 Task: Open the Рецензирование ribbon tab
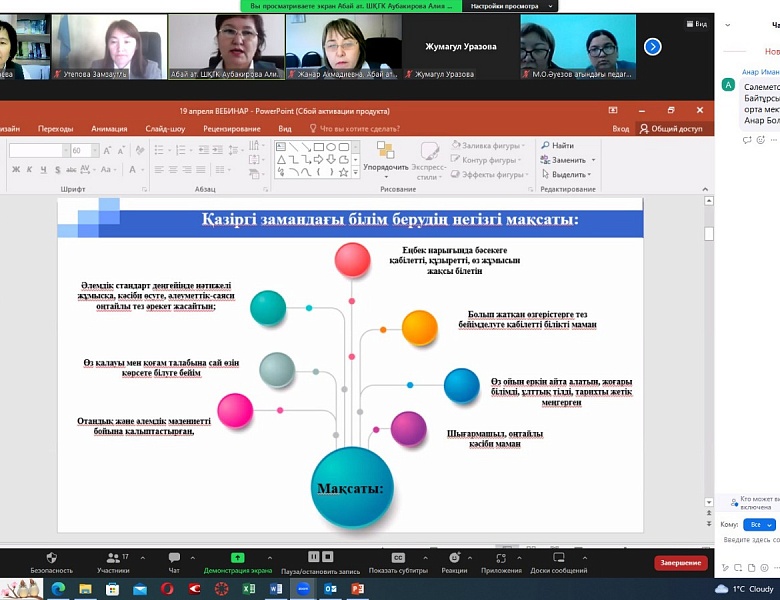pos(231,128)
